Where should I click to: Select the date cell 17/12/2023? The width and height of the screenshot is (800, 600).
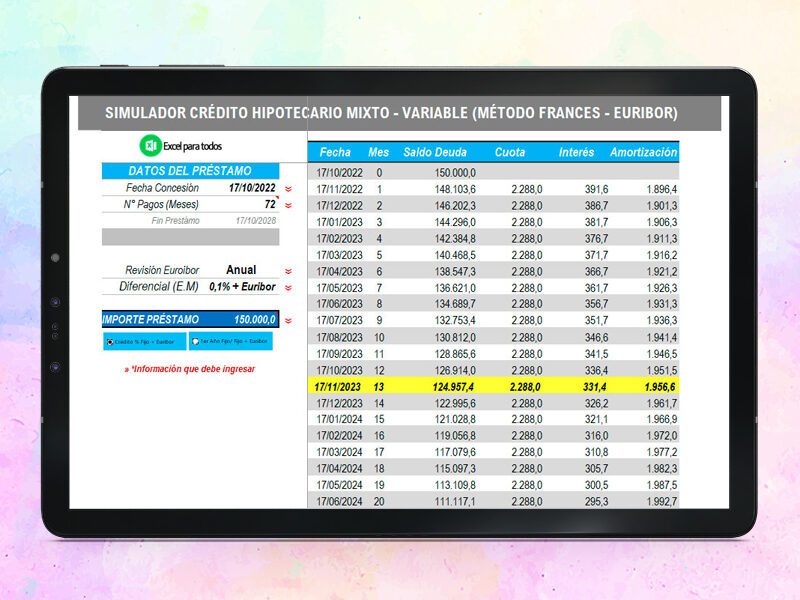click(339, 403)
